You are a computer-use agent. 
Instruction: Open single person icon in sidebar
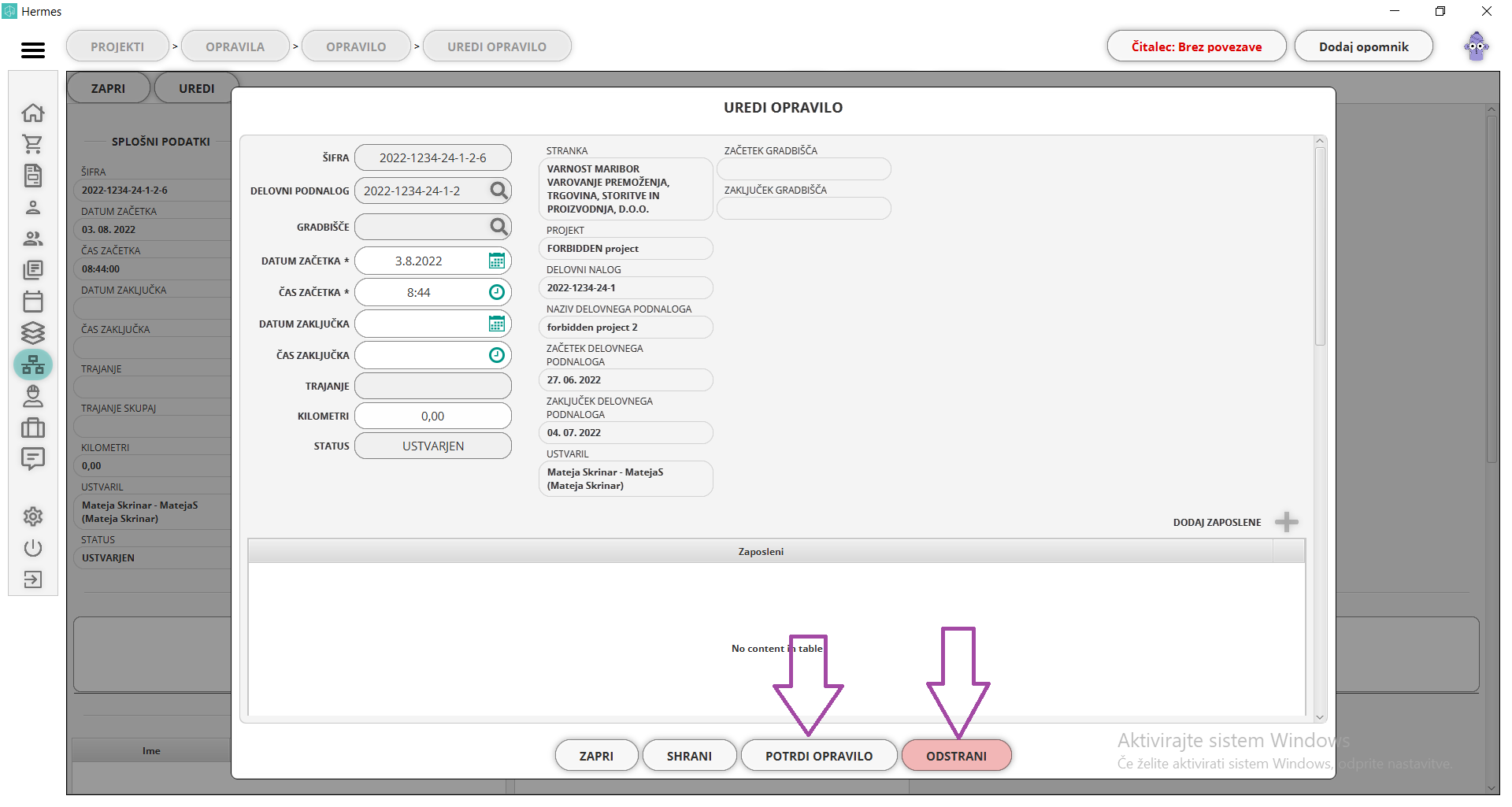click(33, 207)
